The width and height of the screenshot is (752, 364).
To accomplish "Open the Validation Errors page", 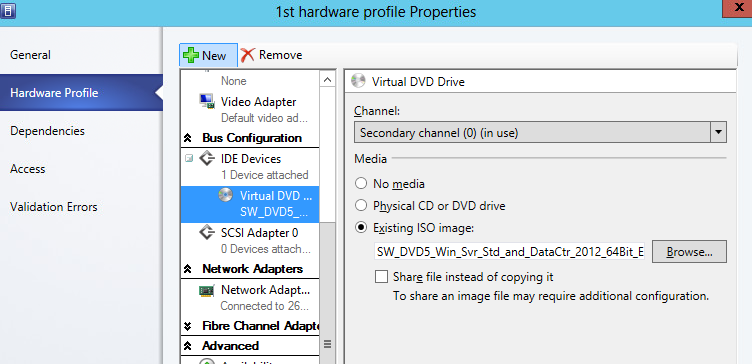I will (54, 207).
